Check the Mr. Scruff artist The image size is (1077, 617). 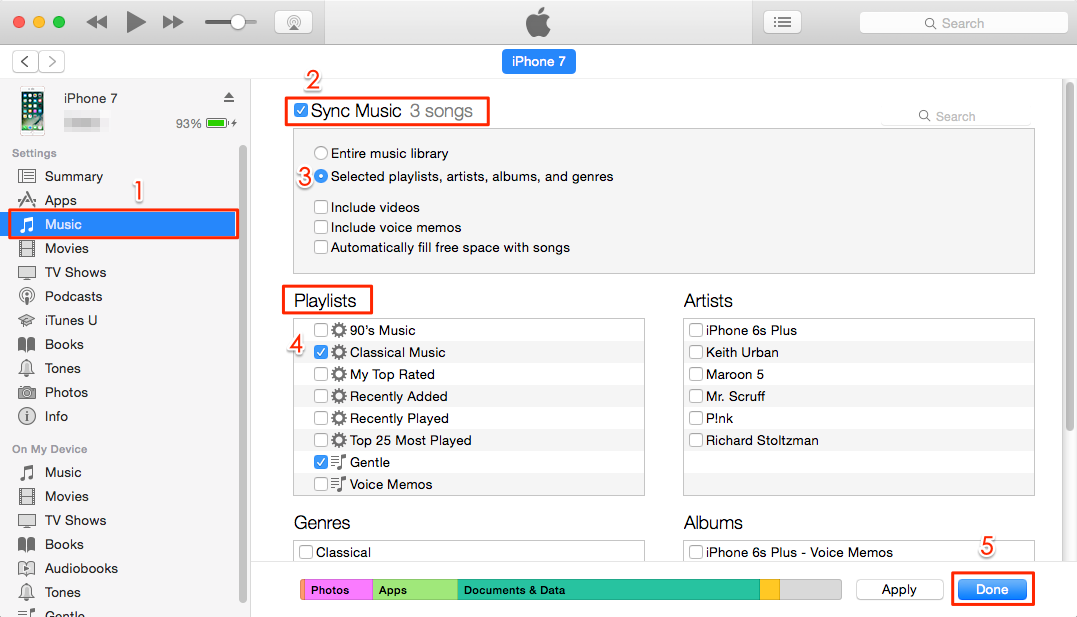point(696,396)
